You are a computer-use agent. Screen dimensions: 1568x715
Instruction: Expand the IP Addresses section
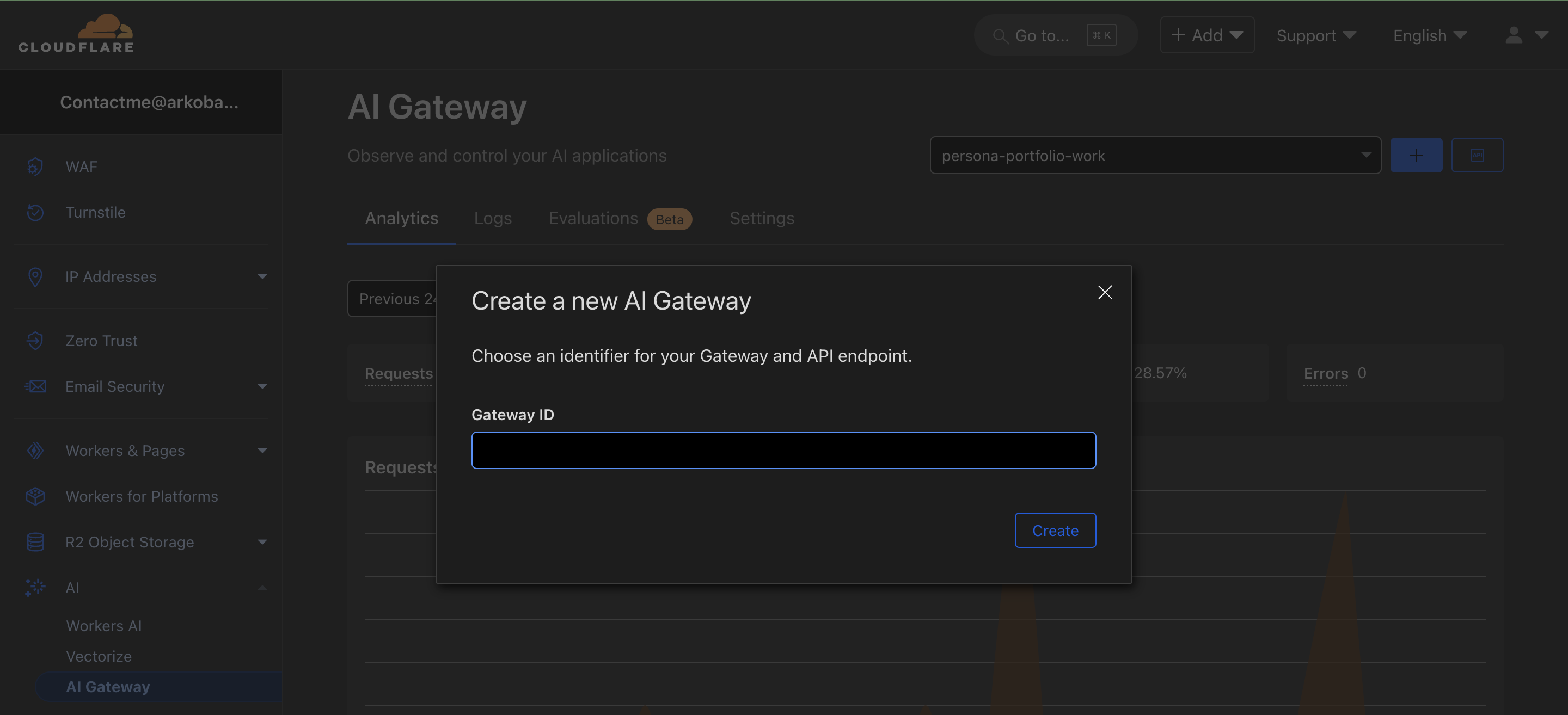pos(262,277)
